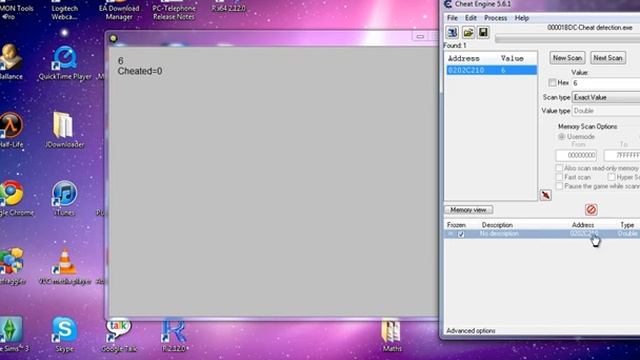Viewport: 640px width, 360px height.
Task: Open the Logitech Webcam desktop icon
Action: click(64, 11)
